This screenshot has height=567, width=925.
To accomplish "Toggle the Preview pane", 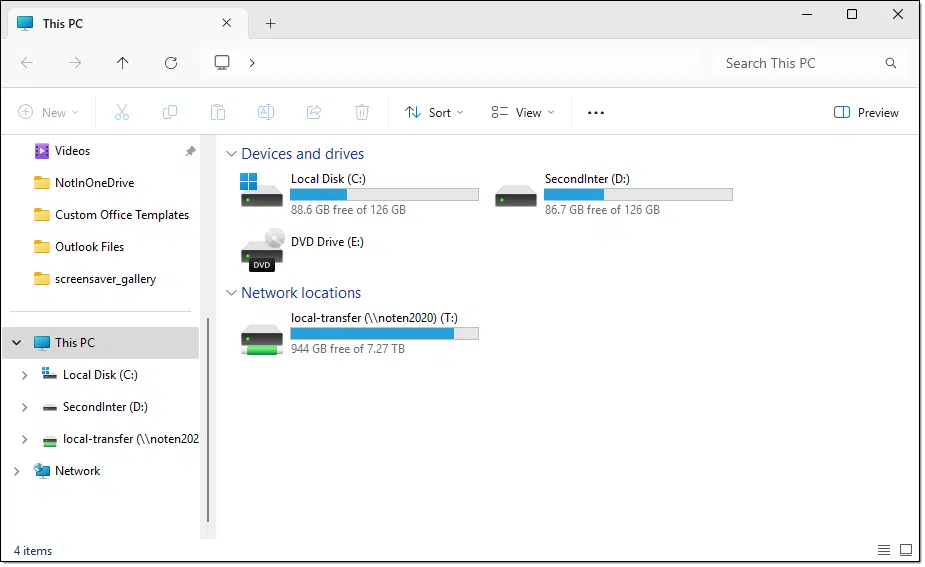I will 866,113.
